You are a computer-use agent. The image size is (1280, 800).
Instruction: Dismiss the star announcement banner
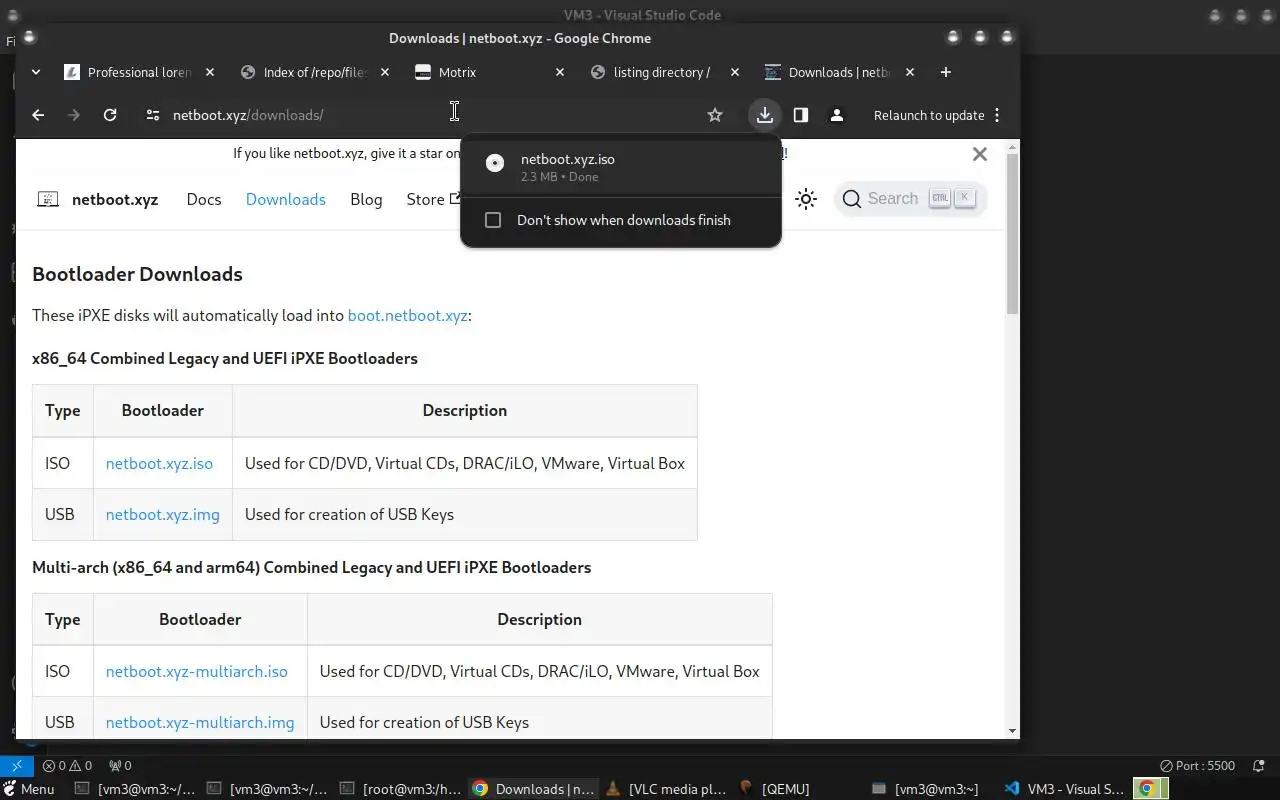click(980, 154)
